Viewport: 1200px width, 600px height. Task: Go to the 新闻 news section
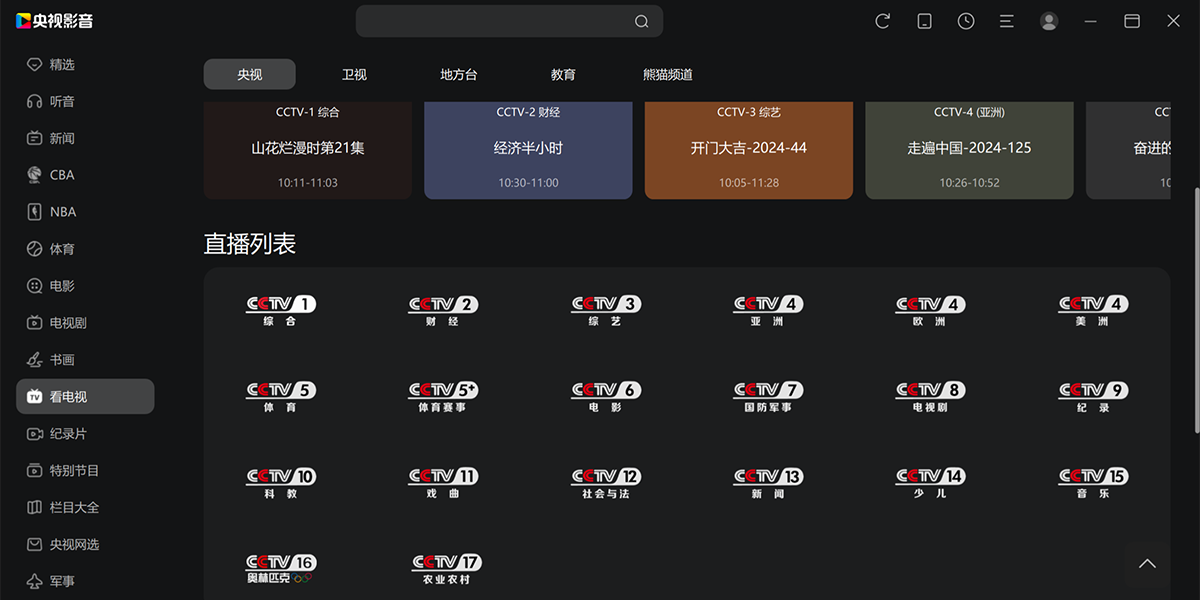click(62, 137)
